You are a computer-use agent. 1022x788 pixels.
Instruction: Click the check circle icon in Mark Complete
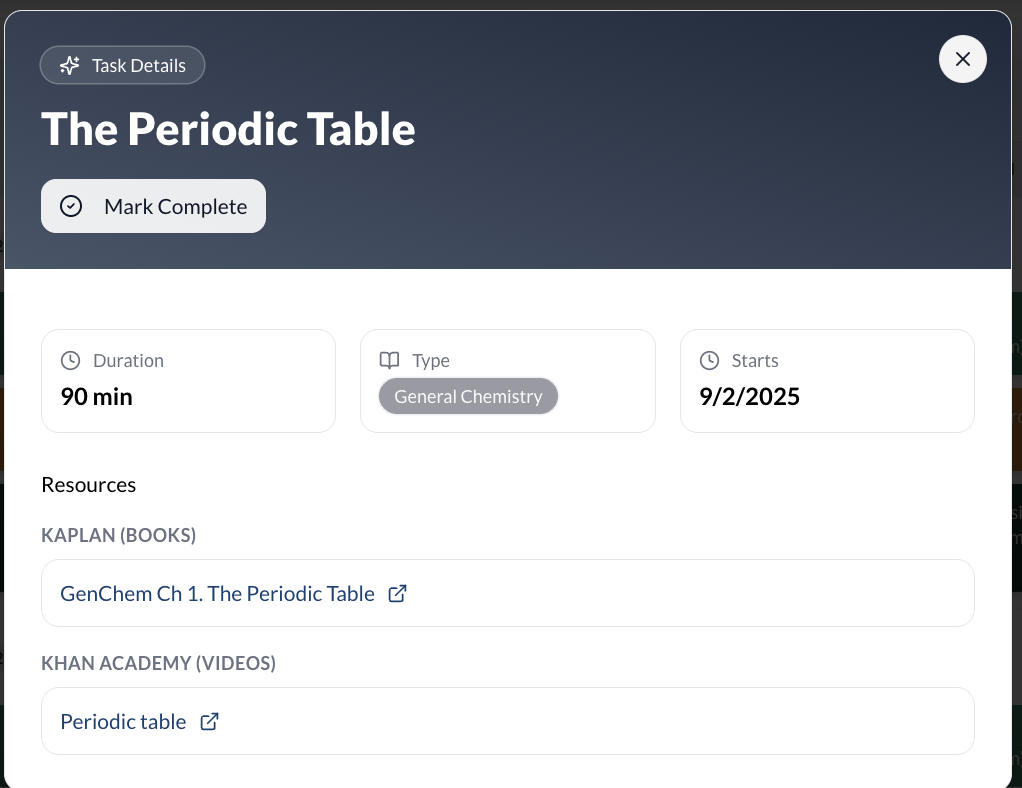click(71, 207)
